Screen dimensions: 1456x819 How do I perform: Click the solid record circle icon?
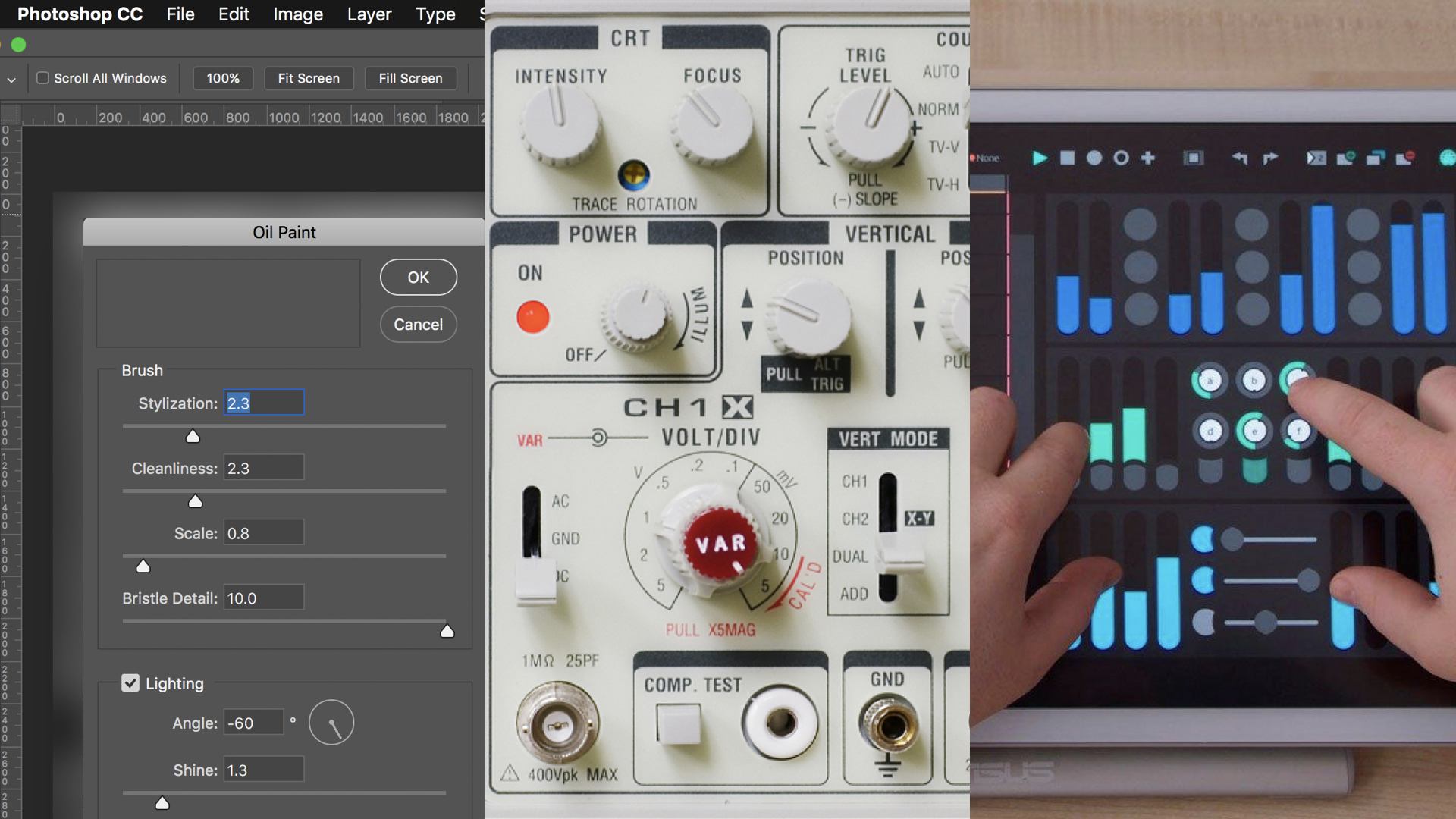coord(1094,158)
